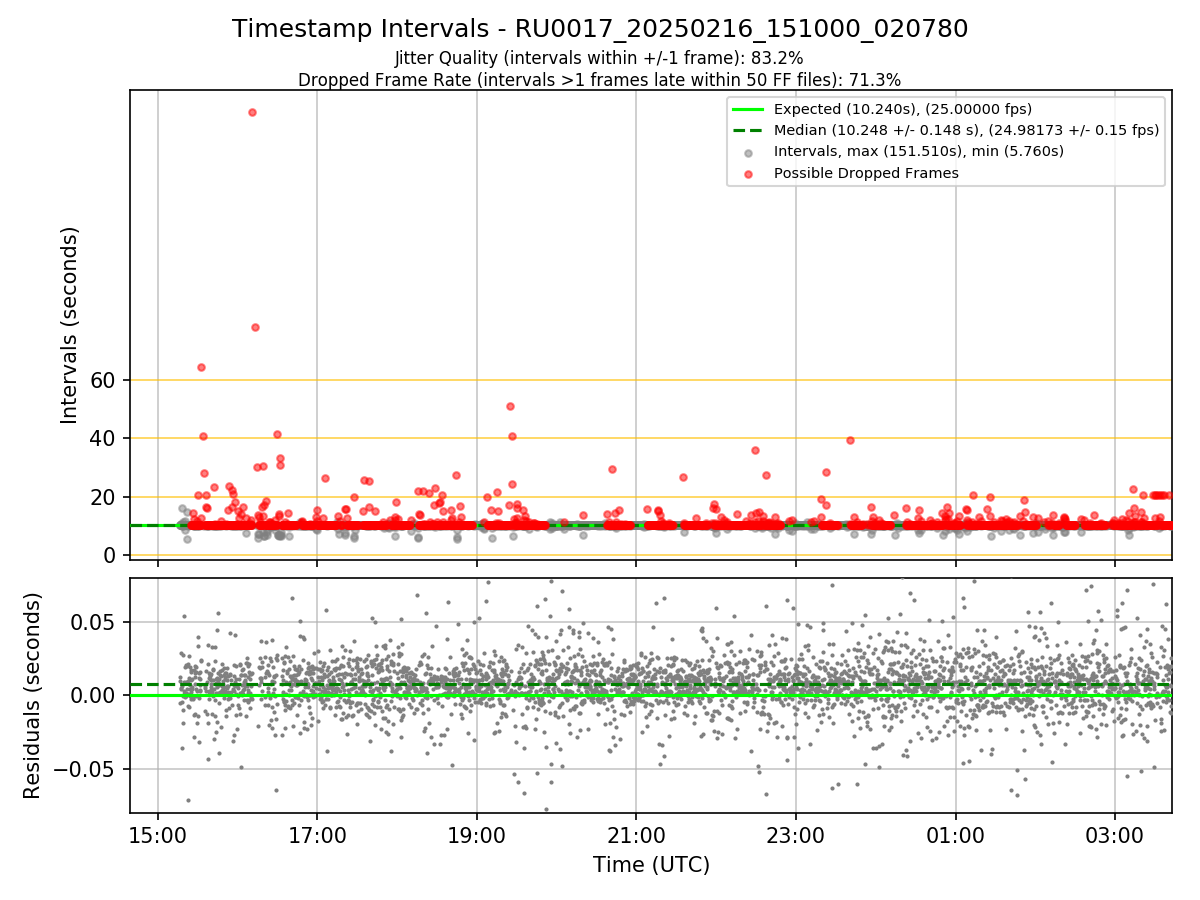Click the red point at 51 seconds after 19:00
Viewport: 1200px width, 900px height.
[x=510, y=406]
